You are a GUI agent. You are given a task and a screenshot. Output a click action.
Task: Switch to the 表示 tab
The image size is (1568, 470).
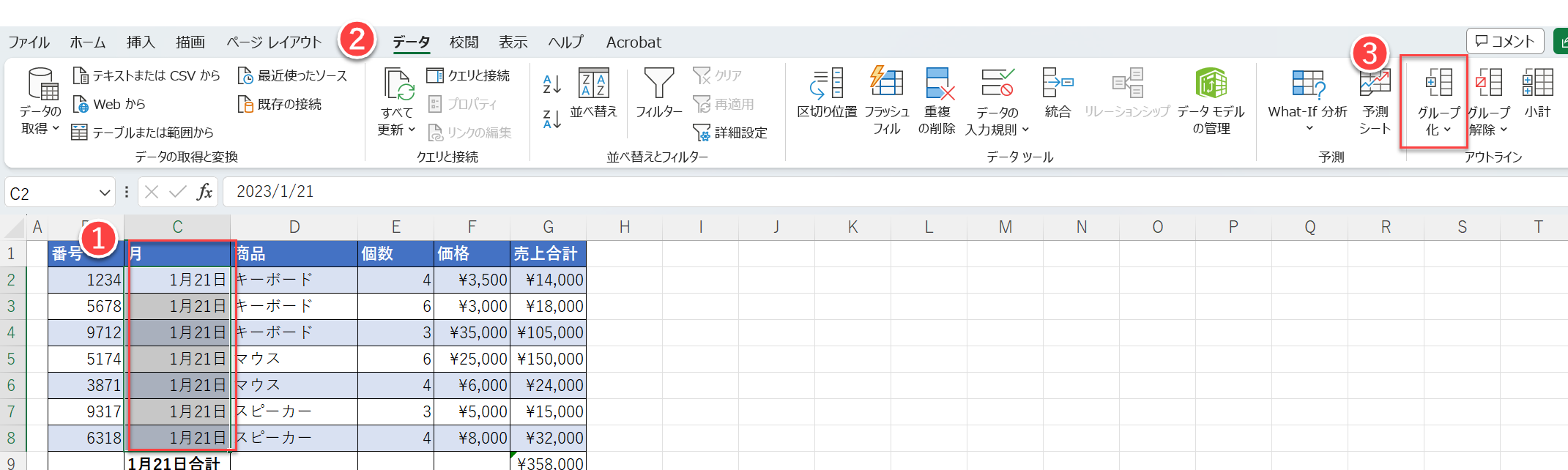tap(513, 42)
